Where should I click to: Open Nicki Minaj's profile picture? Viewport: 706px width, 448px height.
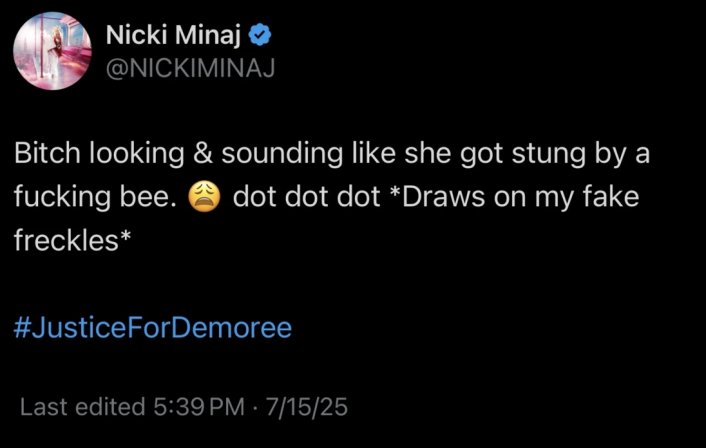(52, 50)
